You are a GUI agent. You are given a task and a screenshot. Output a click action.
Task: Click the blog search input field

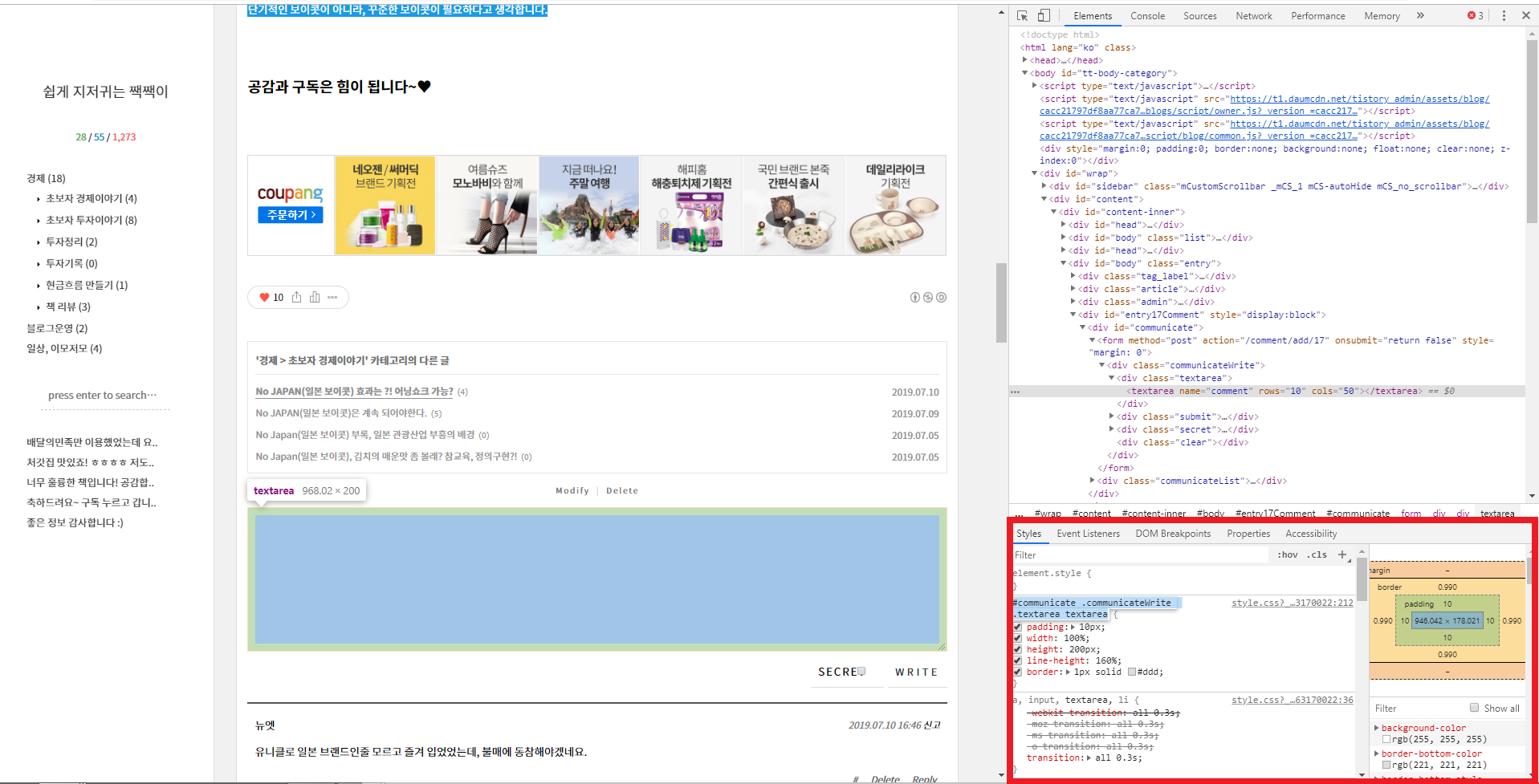pyautogui.click(x=104, y=396)
